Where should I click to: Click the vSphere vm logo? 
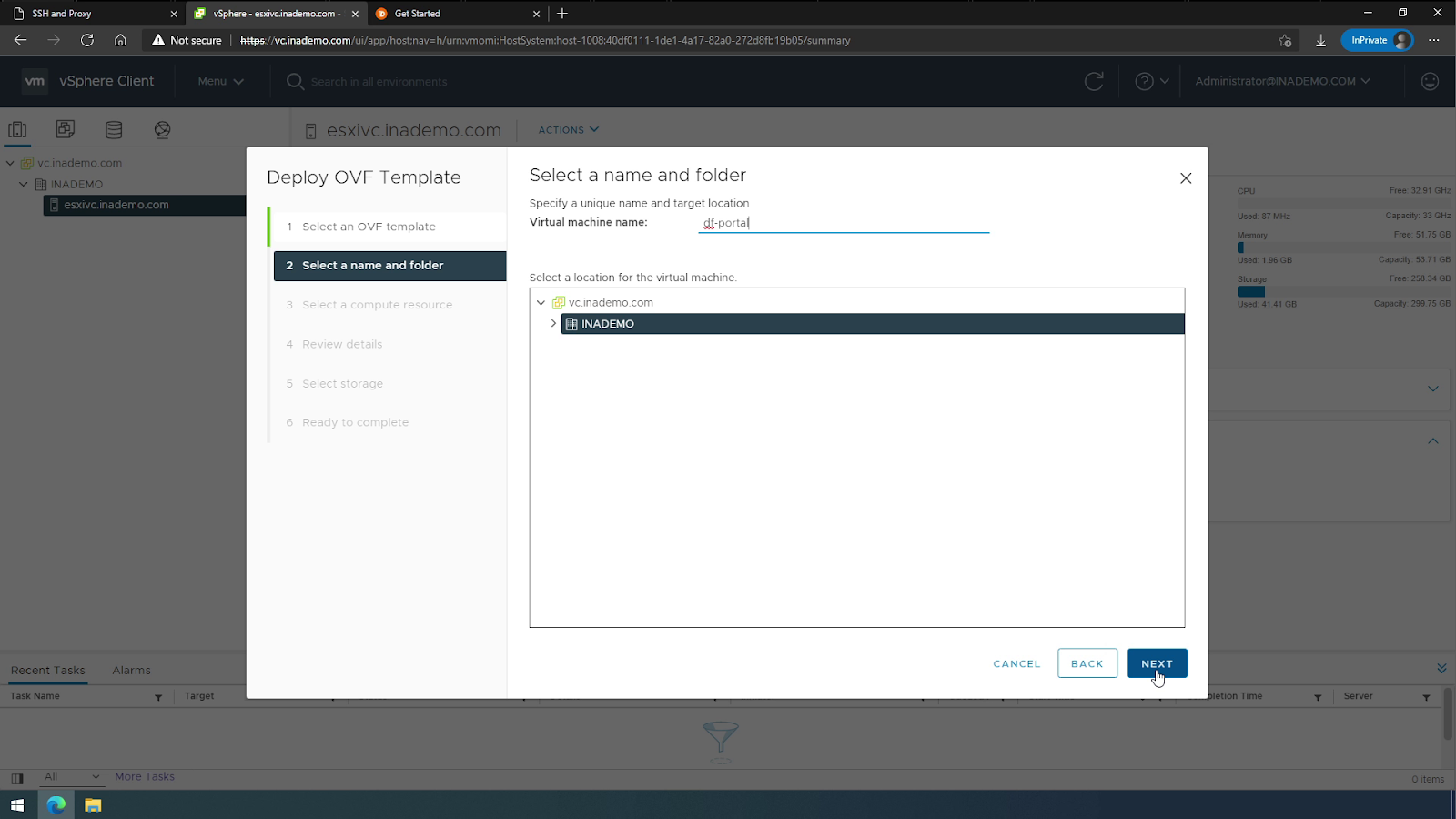click(x=35, y=81)
